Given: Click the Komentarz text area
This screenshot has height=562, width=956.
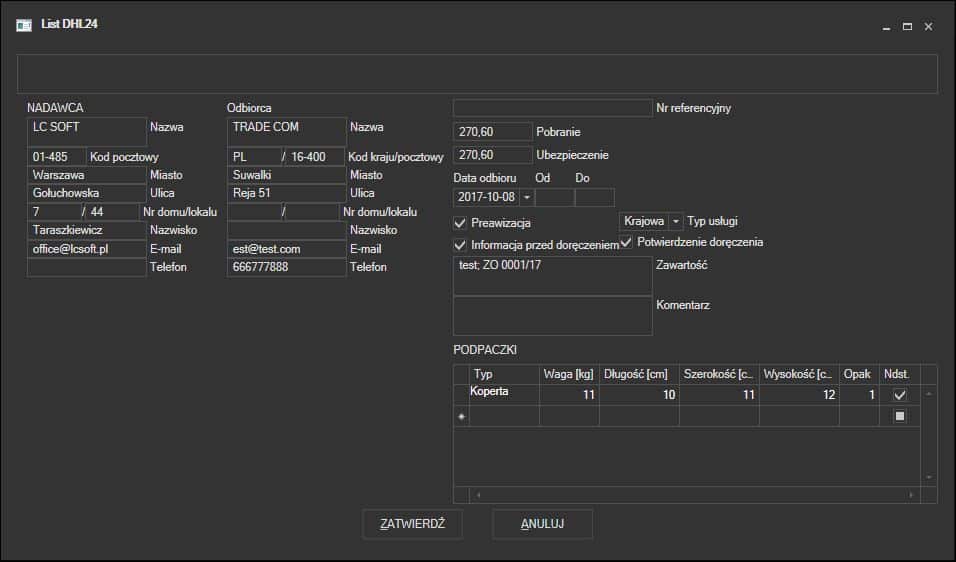Looking at the screenshot, I should pos(552,316).
